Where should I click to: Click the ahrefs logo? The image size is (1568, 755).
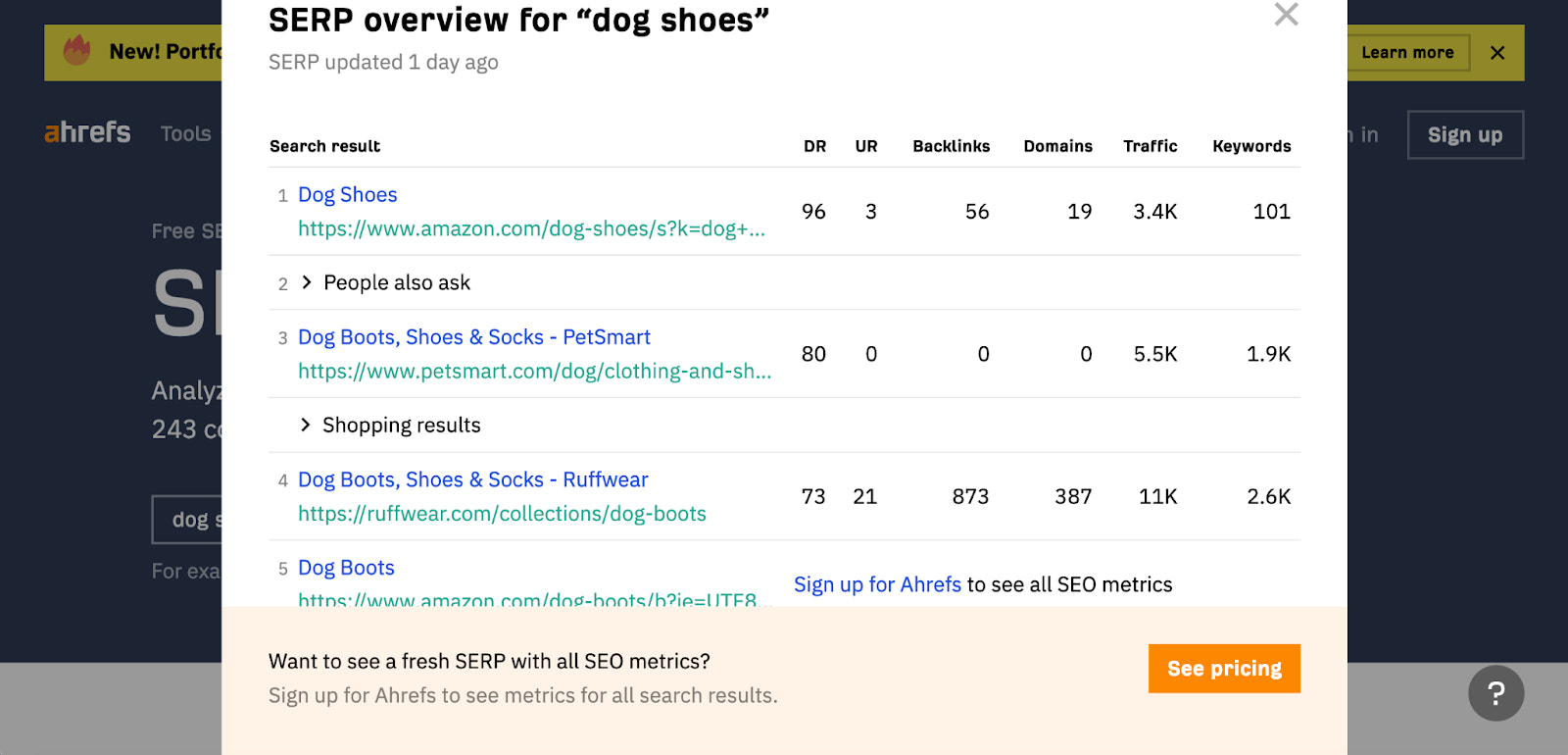coord(87,132)
